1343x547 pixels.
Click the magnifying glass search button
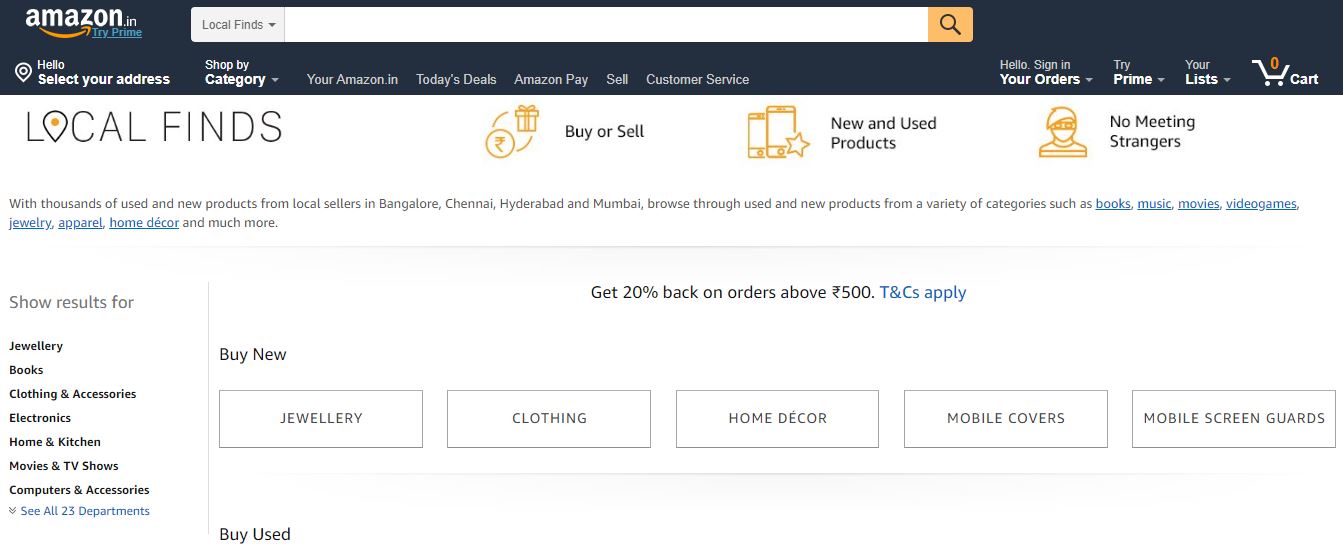[950, 25]
